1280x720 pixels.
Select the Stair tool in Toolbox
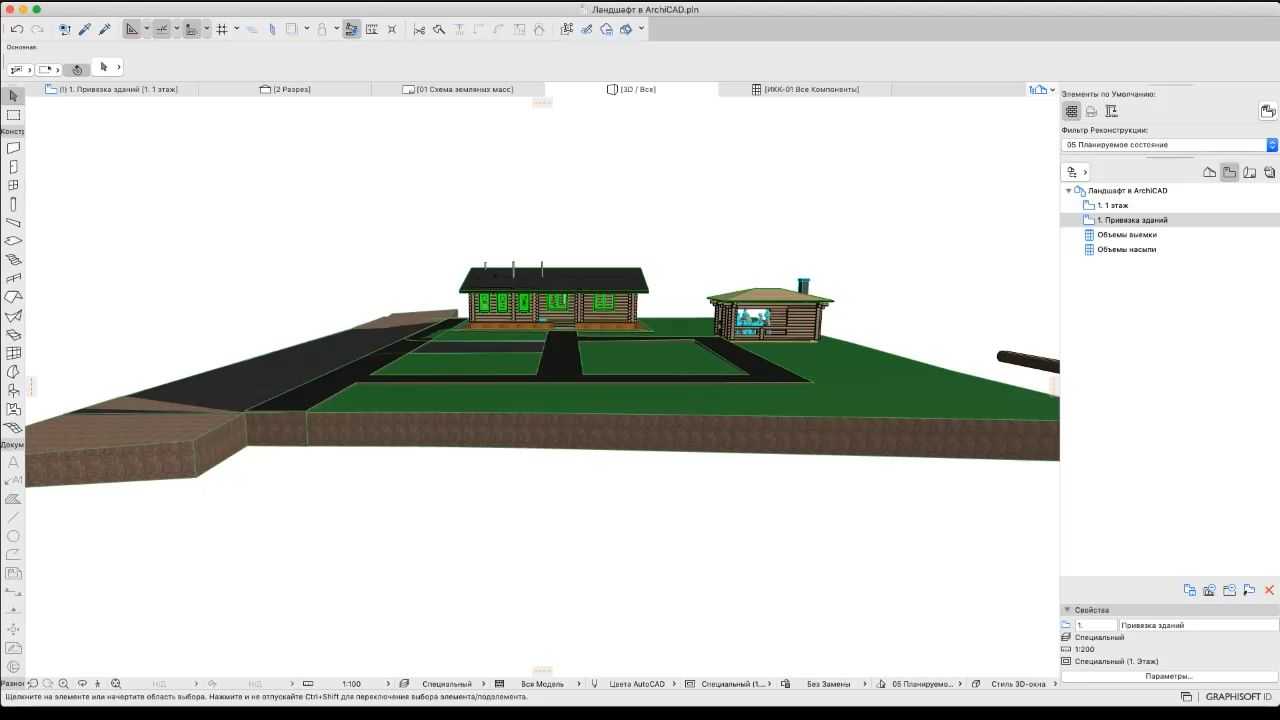pyautogui.click(x=13, y=259)
